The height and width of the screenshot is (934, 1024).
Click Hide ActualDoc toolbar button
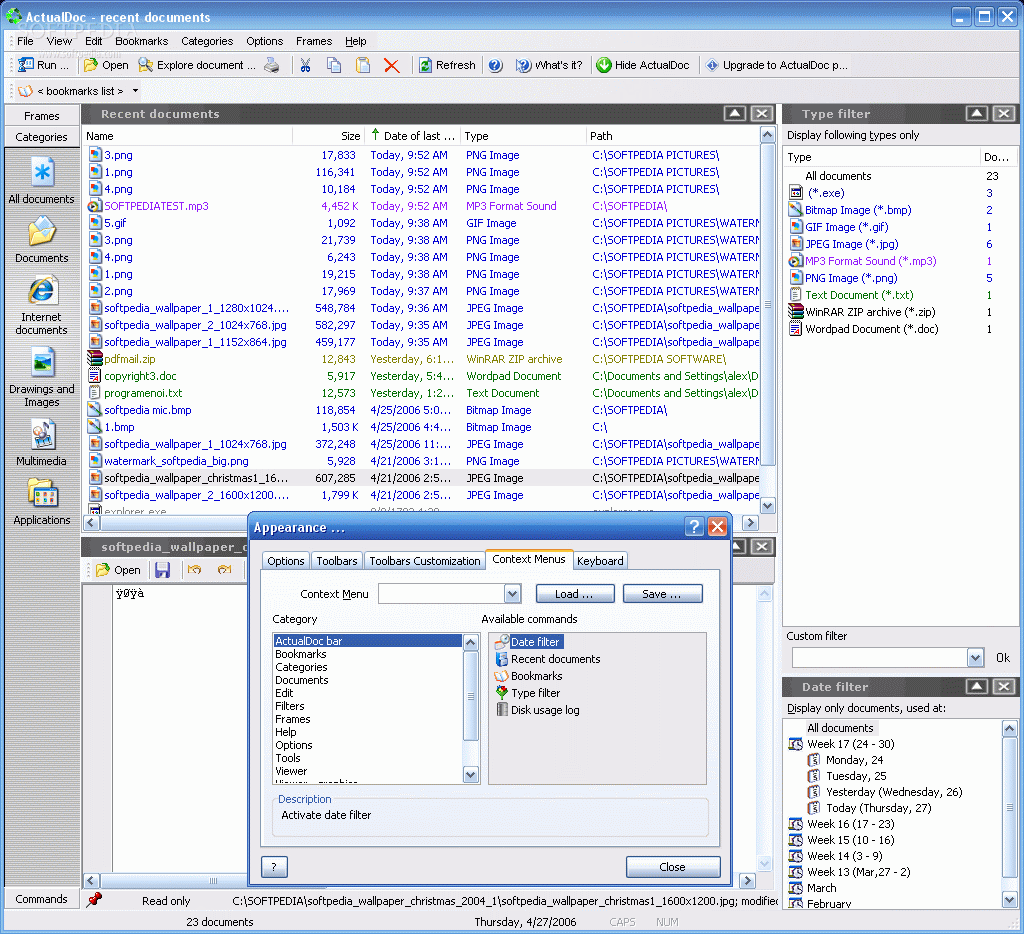[x=643, y=65]
